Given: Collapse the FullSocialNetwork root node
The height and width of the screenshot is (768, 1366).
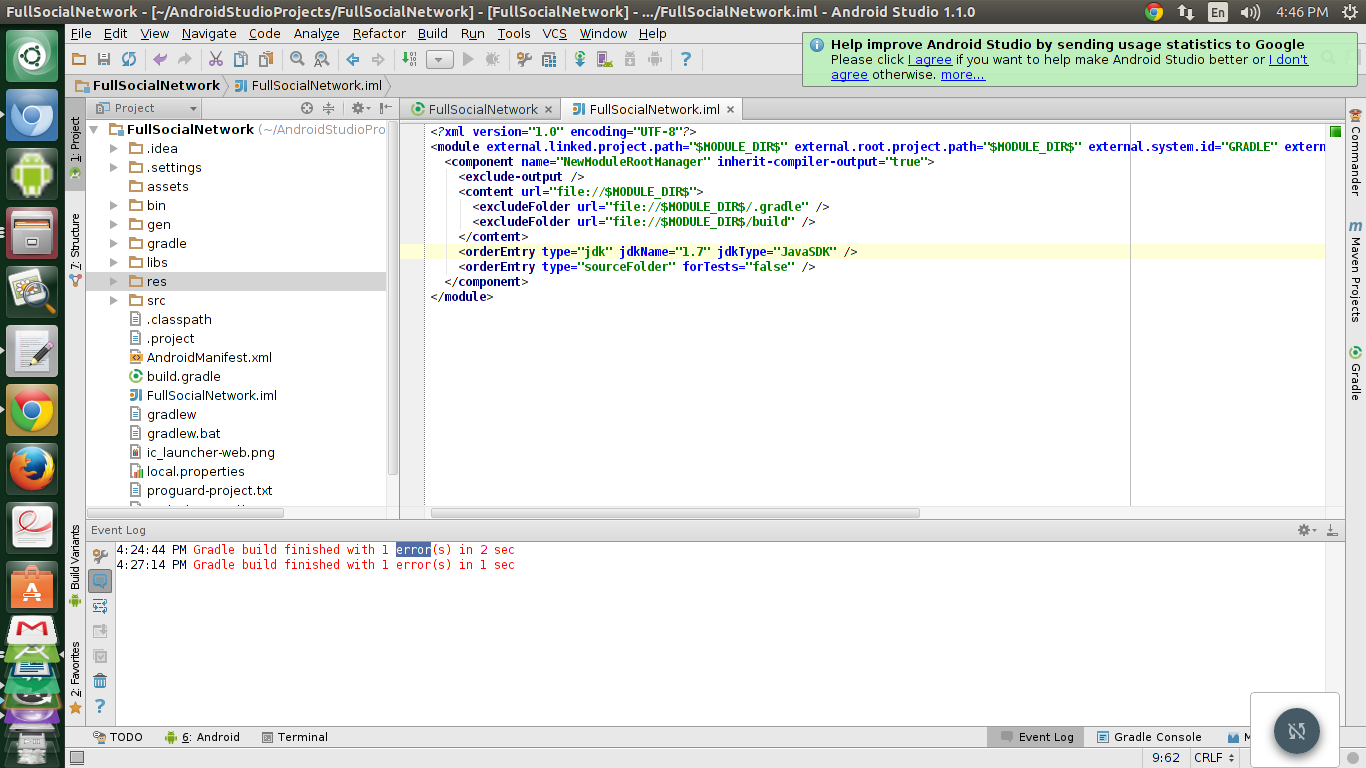Looking at the screenshot, I should tap(94, 129).
